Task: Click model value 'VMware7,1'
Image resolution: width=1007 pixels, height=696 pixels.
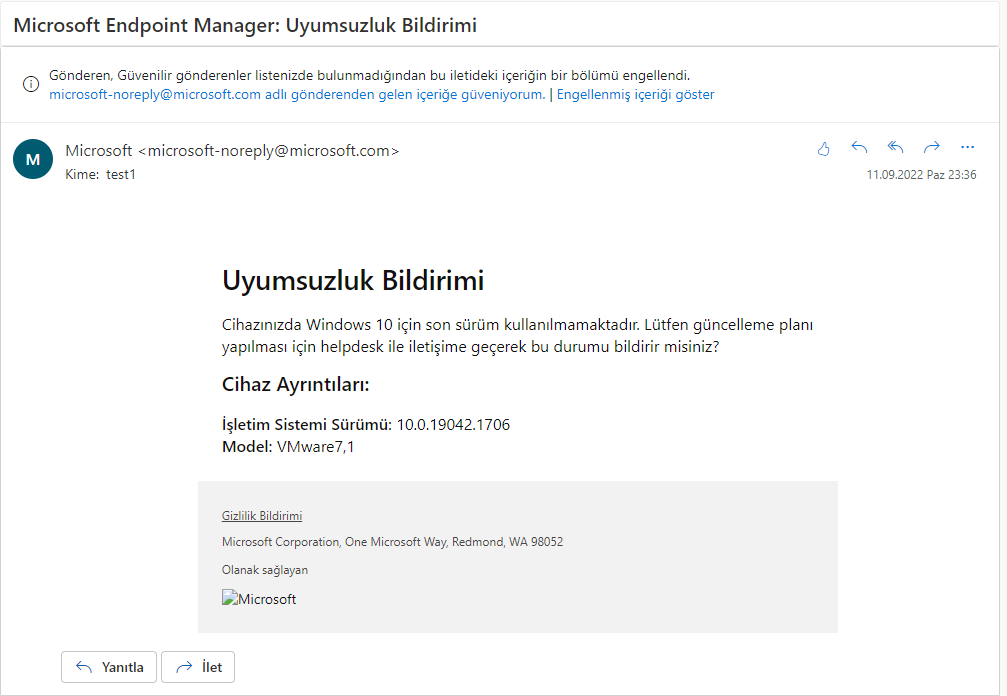Action: click(x=315, y=447)
